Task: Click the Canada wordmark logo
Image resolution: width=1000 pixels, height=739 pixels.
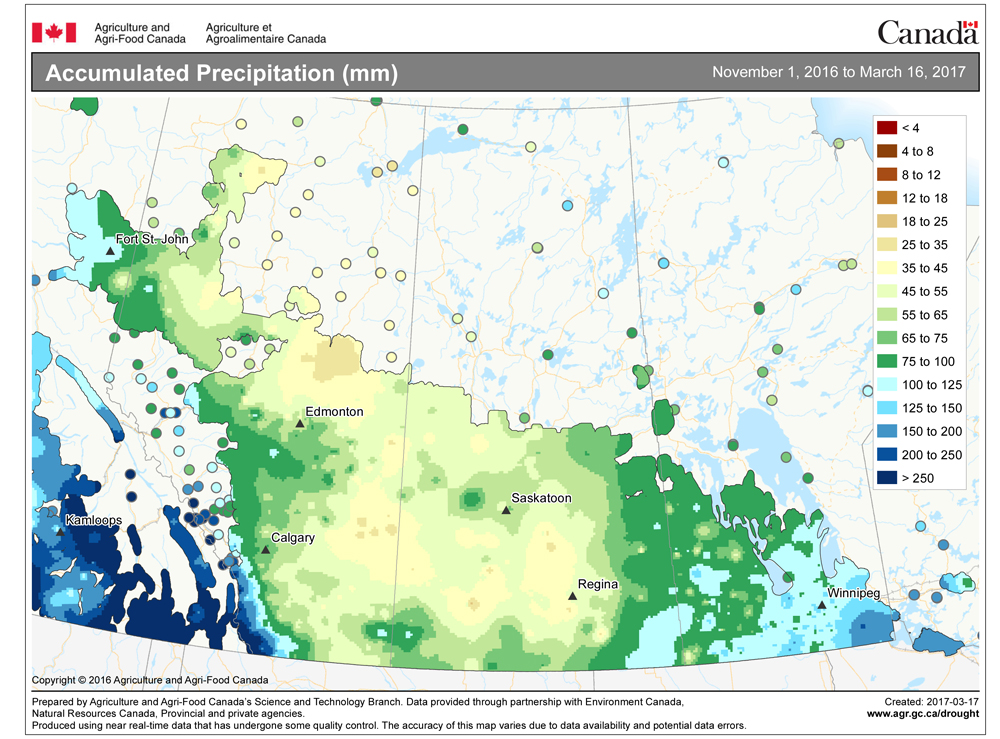Action: point(927,32)
